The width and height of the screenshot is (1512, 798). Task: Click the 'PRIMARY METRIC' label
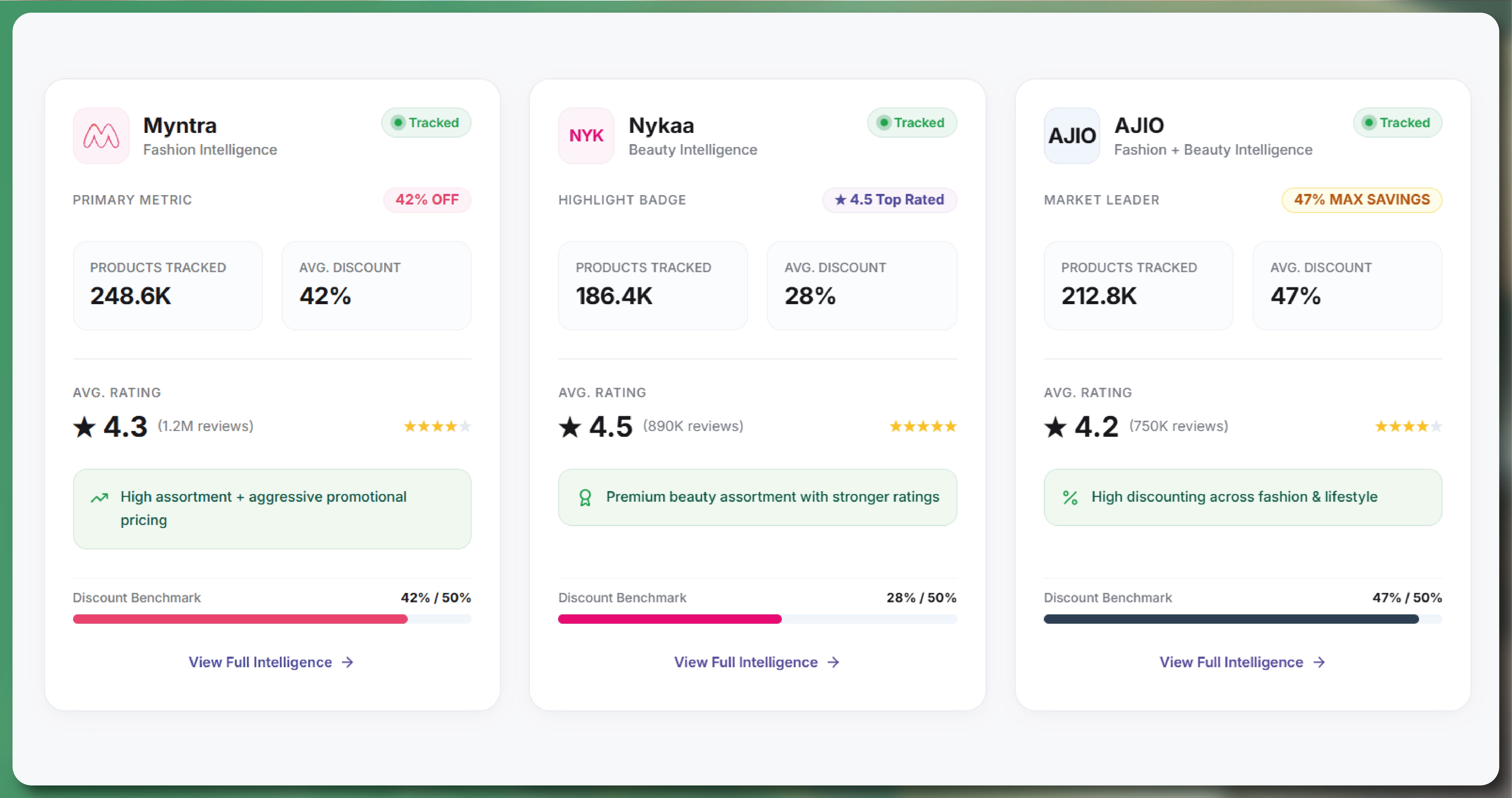[132, 200]
